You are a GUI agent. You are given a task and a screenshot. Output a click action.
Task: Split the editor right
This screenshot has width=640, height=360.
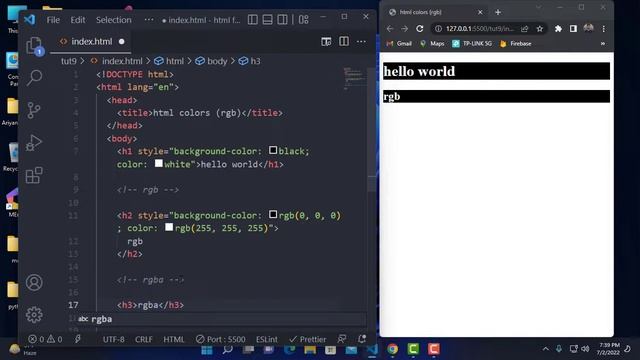(344, 42)
